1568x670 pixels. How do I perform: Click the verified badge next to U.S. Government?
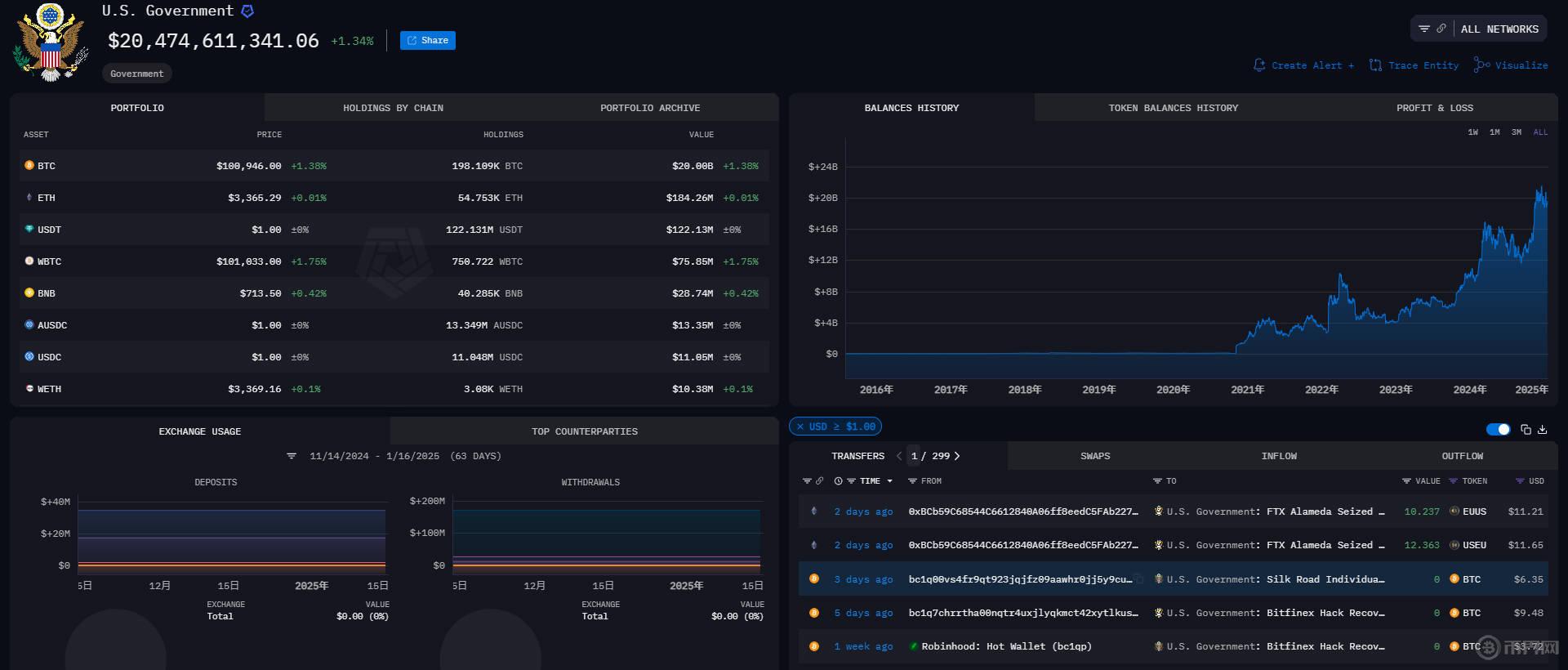[x=247, y=11]
